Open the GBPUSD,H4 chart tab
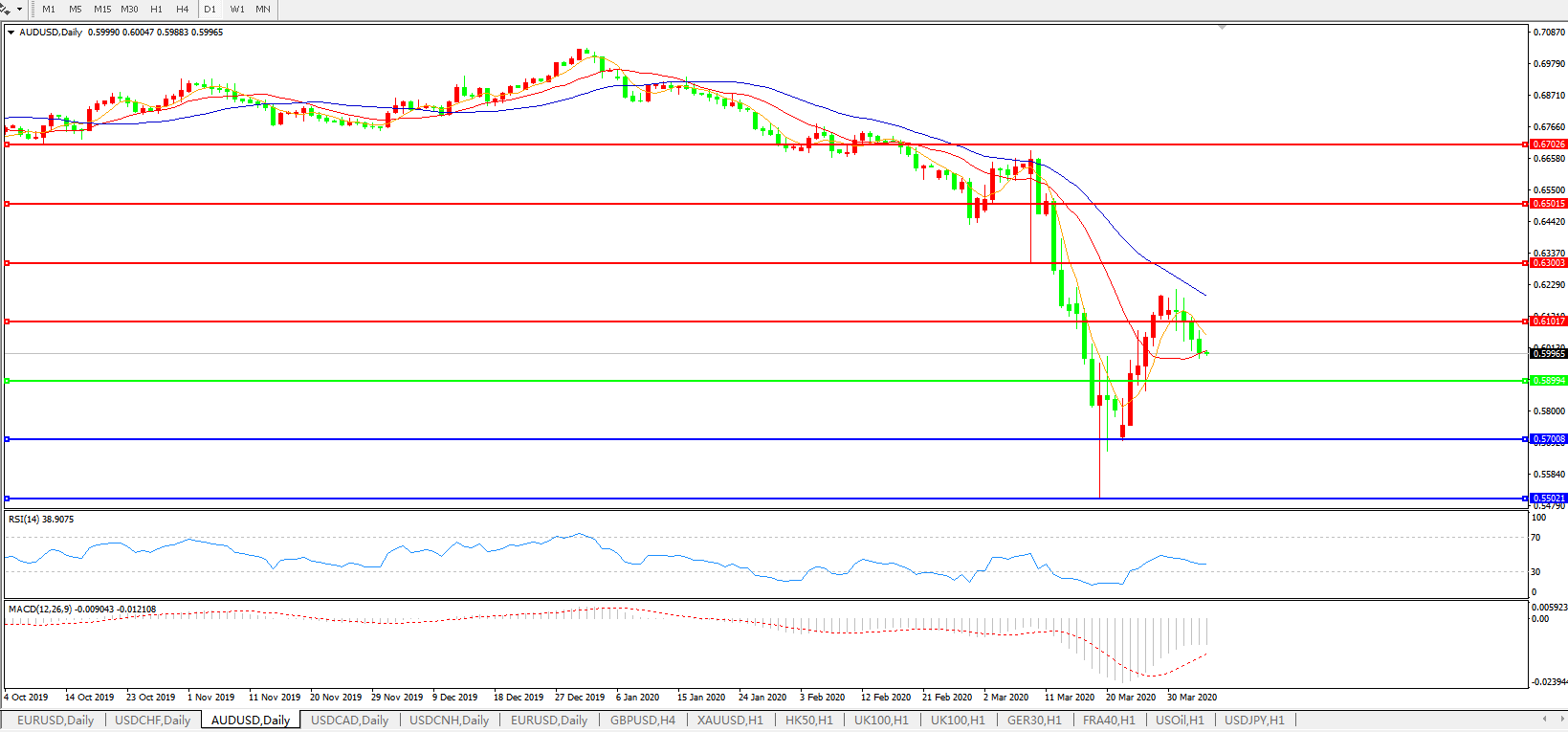 click(642, 721)
